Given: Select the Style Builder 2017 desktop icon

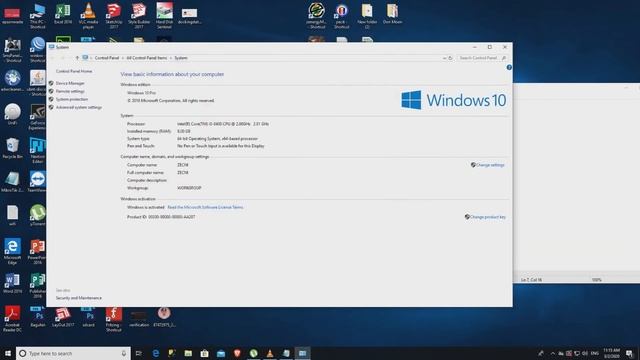Looking at the screenshot, I should click(139, 16).
